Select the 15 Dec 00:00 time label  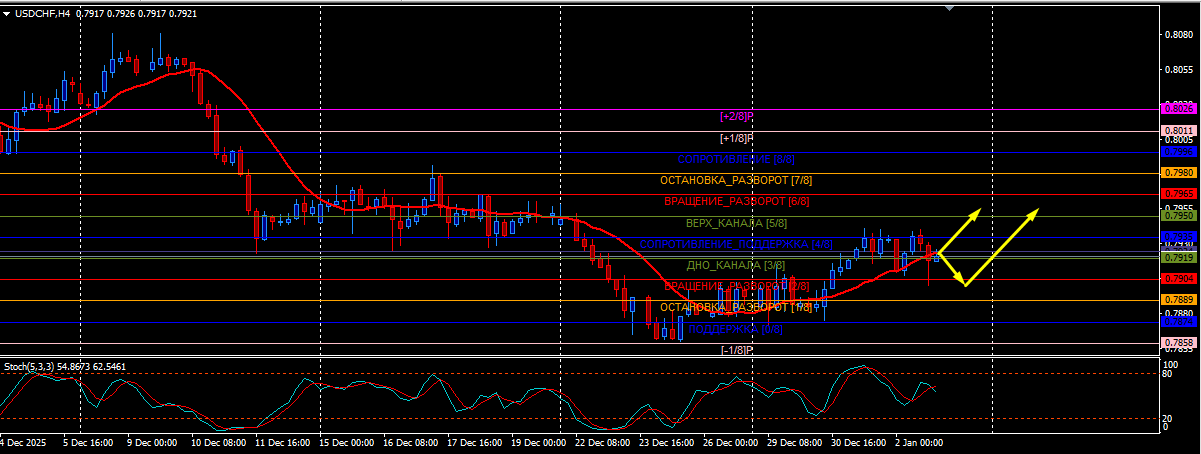coord(348,442)
